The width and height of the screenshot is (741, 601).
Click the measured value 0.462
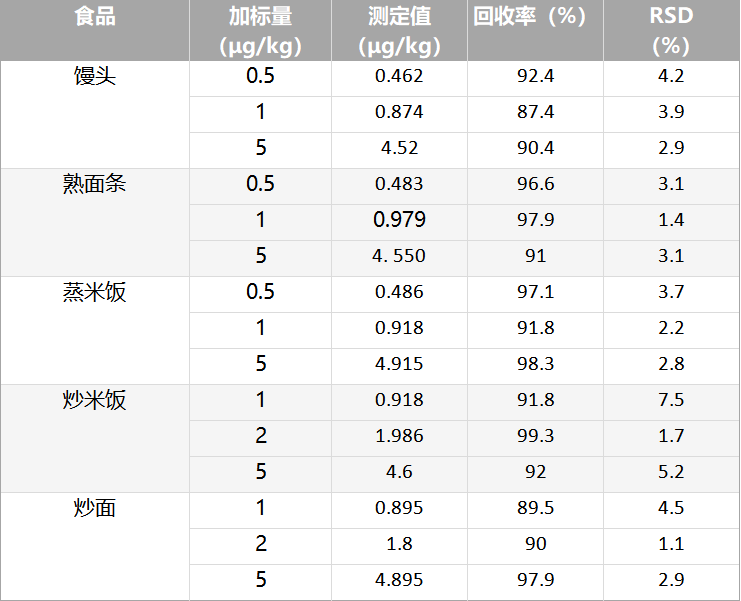tap(399, 76)
